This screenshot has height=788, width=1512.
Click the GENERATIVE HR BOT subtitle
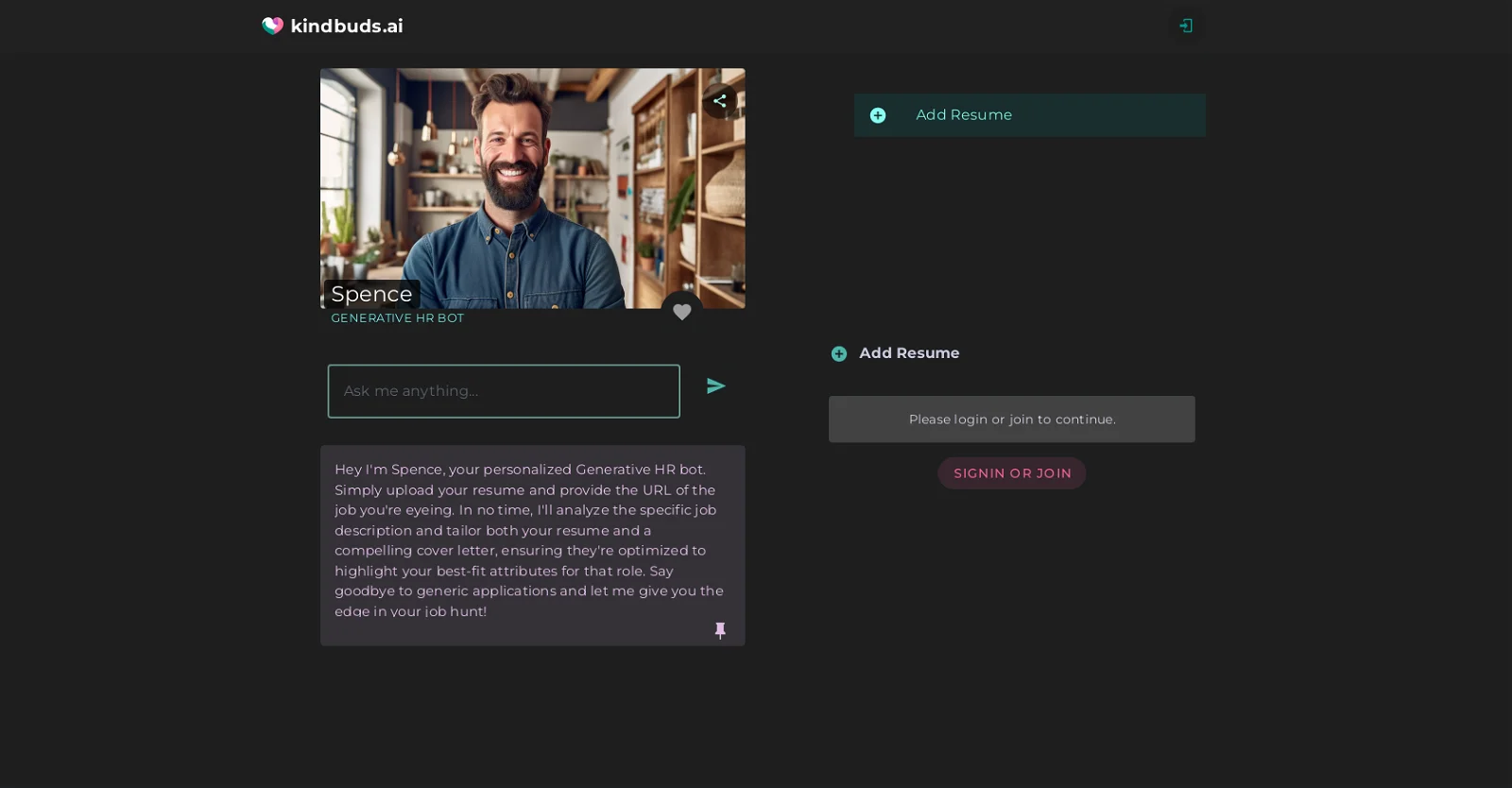click(x=398, y=318)
